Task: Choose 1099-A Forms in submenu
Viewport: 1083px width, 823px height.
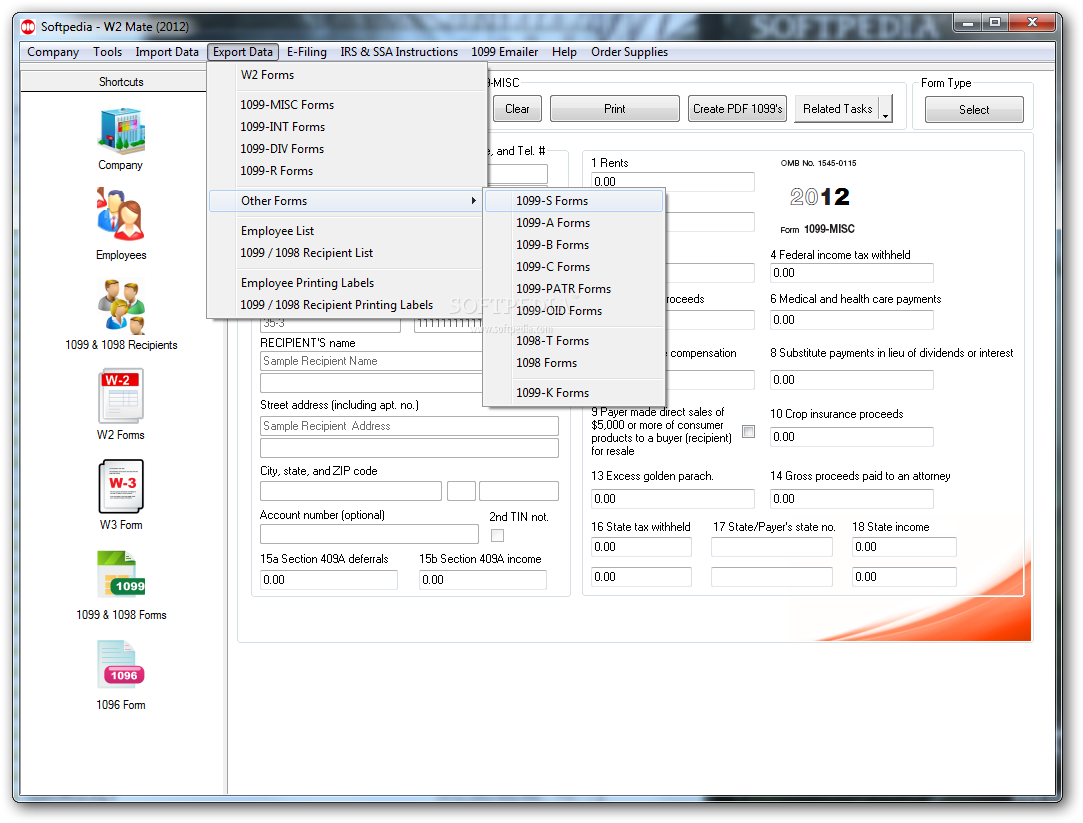Action: pyautogui.click(x=574, y=223)
